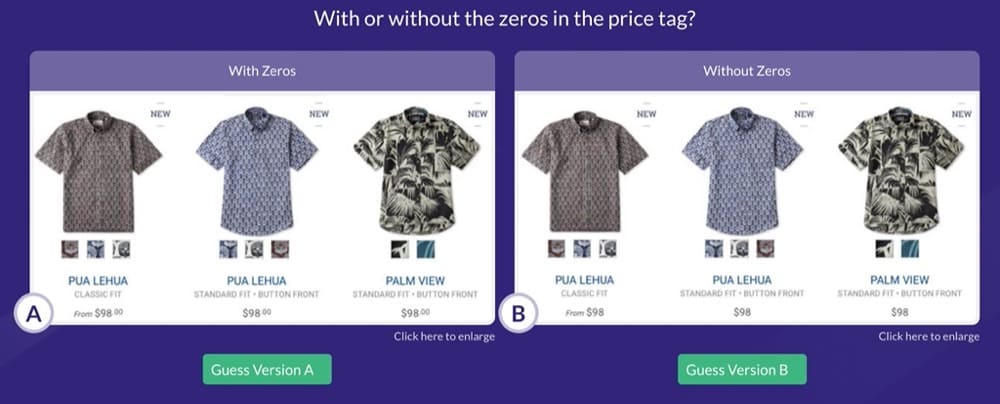Click the NEW badge on the blue shirt in Version B
Screen dimensions: 1000x404
(x=804, y=114)
